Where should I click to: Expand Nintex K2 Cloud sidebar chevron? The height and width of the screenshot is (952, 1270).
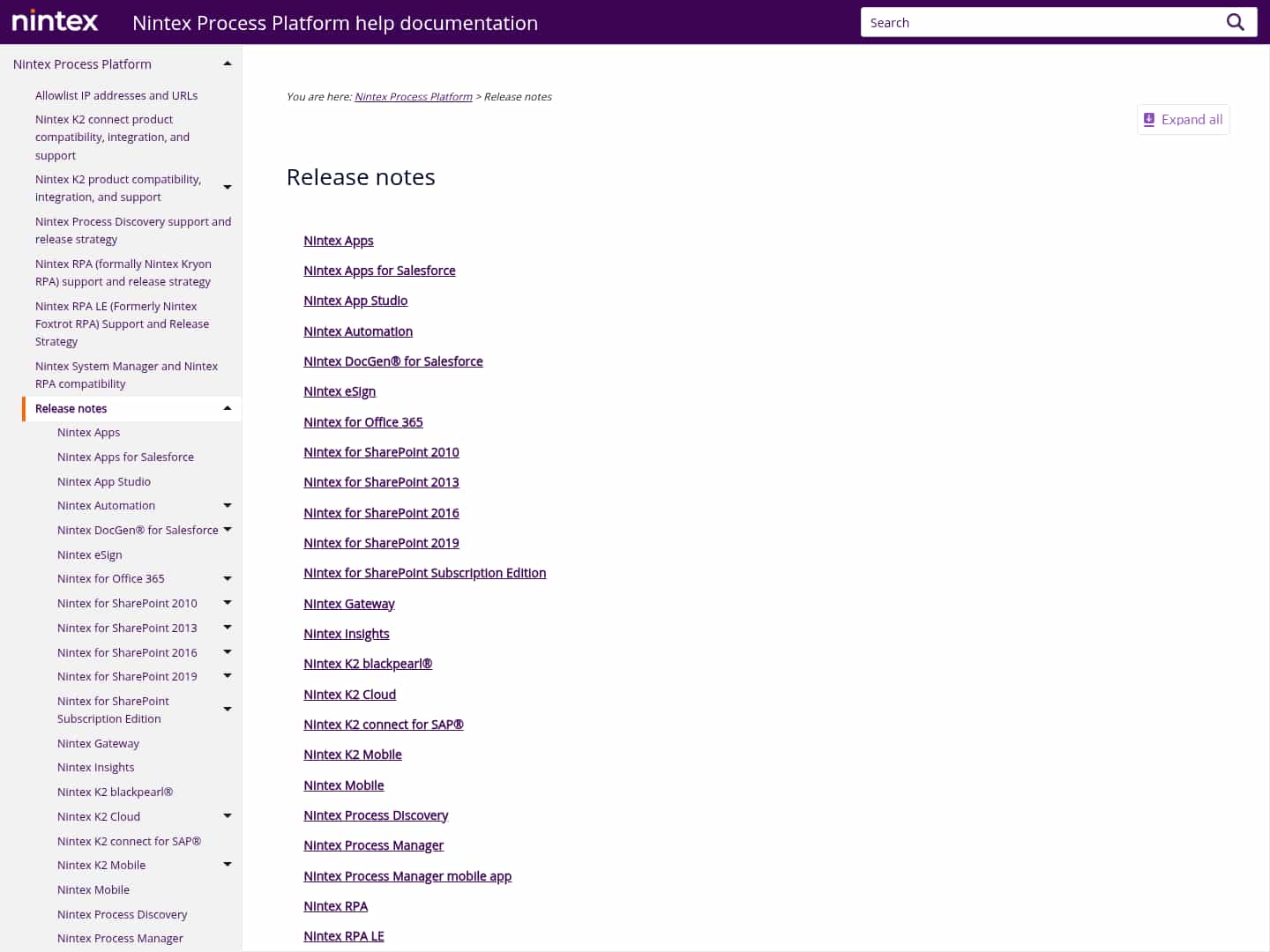click(228, 815)
